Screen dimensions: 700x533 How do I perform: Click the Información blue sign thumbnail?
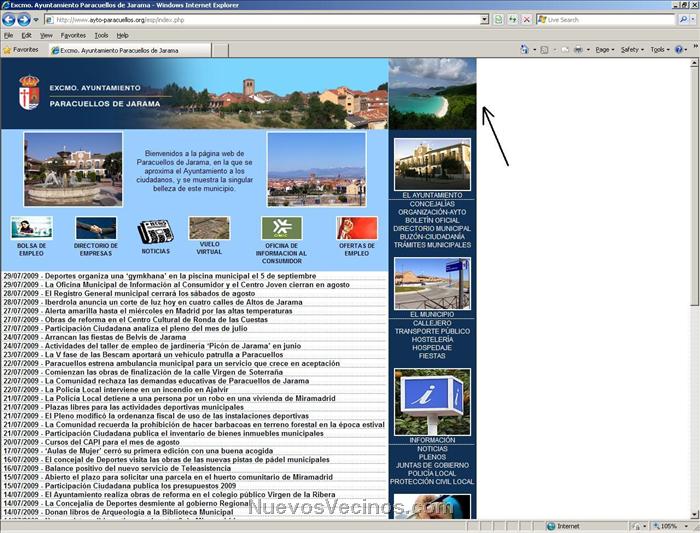pyautogui.click(x=432, y=401)
